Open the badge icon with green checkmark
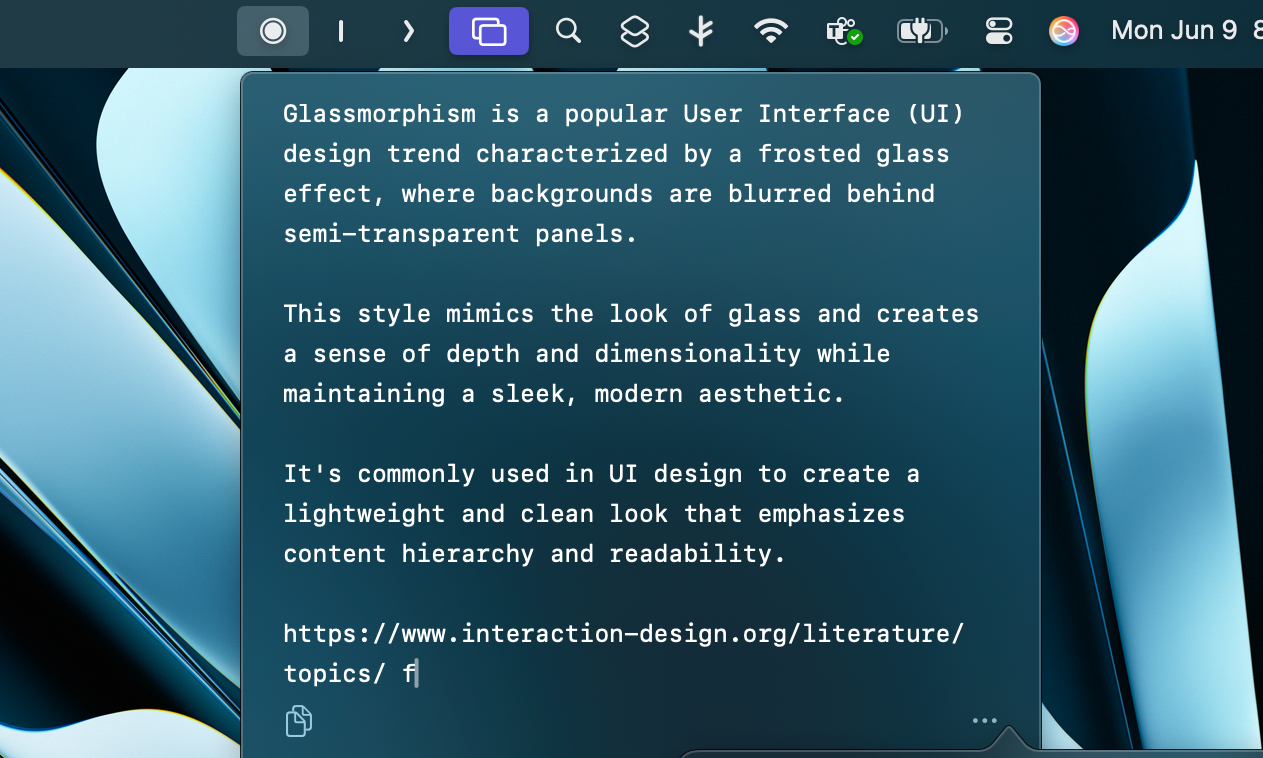This screenshot has height=758, width=1263. tap(845, 31)
